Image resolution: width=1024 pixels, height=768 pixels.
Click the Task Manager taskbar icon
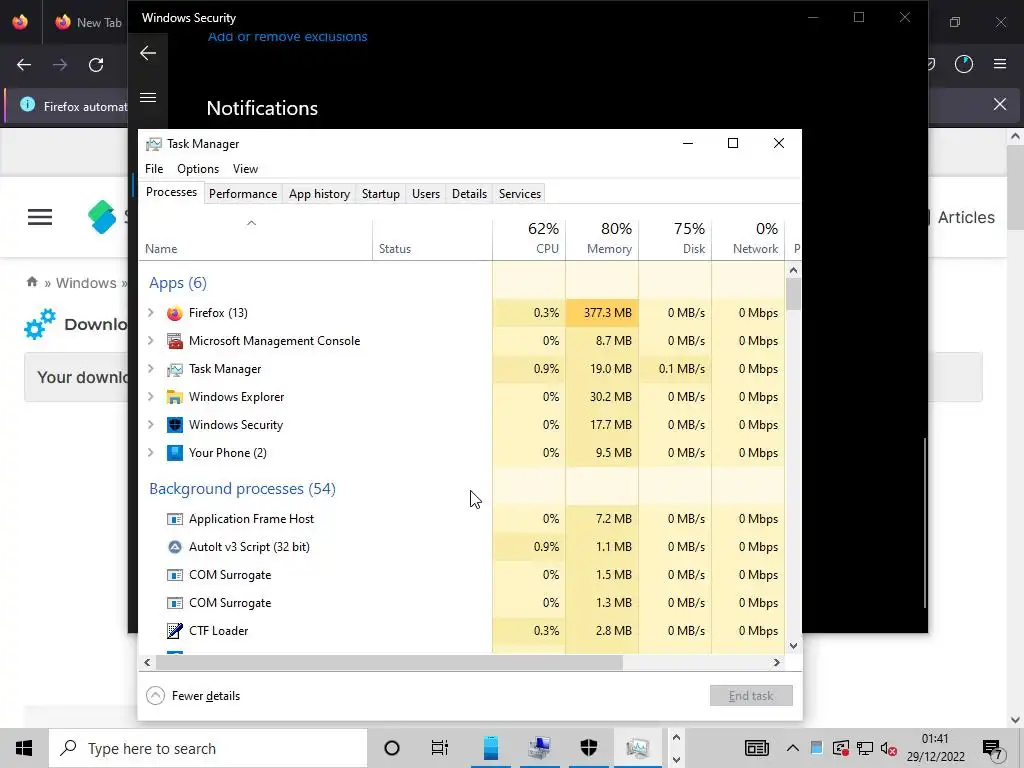637,748
